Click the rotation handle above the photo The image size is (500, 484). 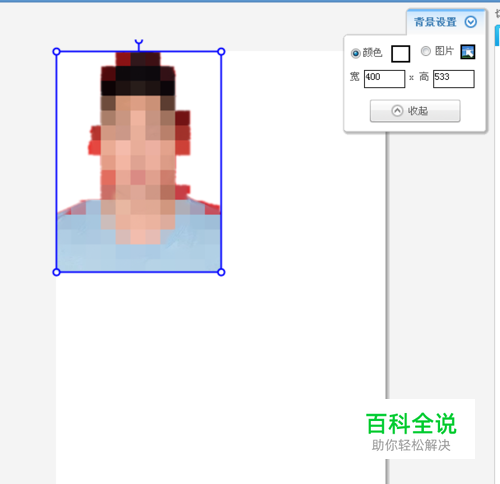coord(139,42)
